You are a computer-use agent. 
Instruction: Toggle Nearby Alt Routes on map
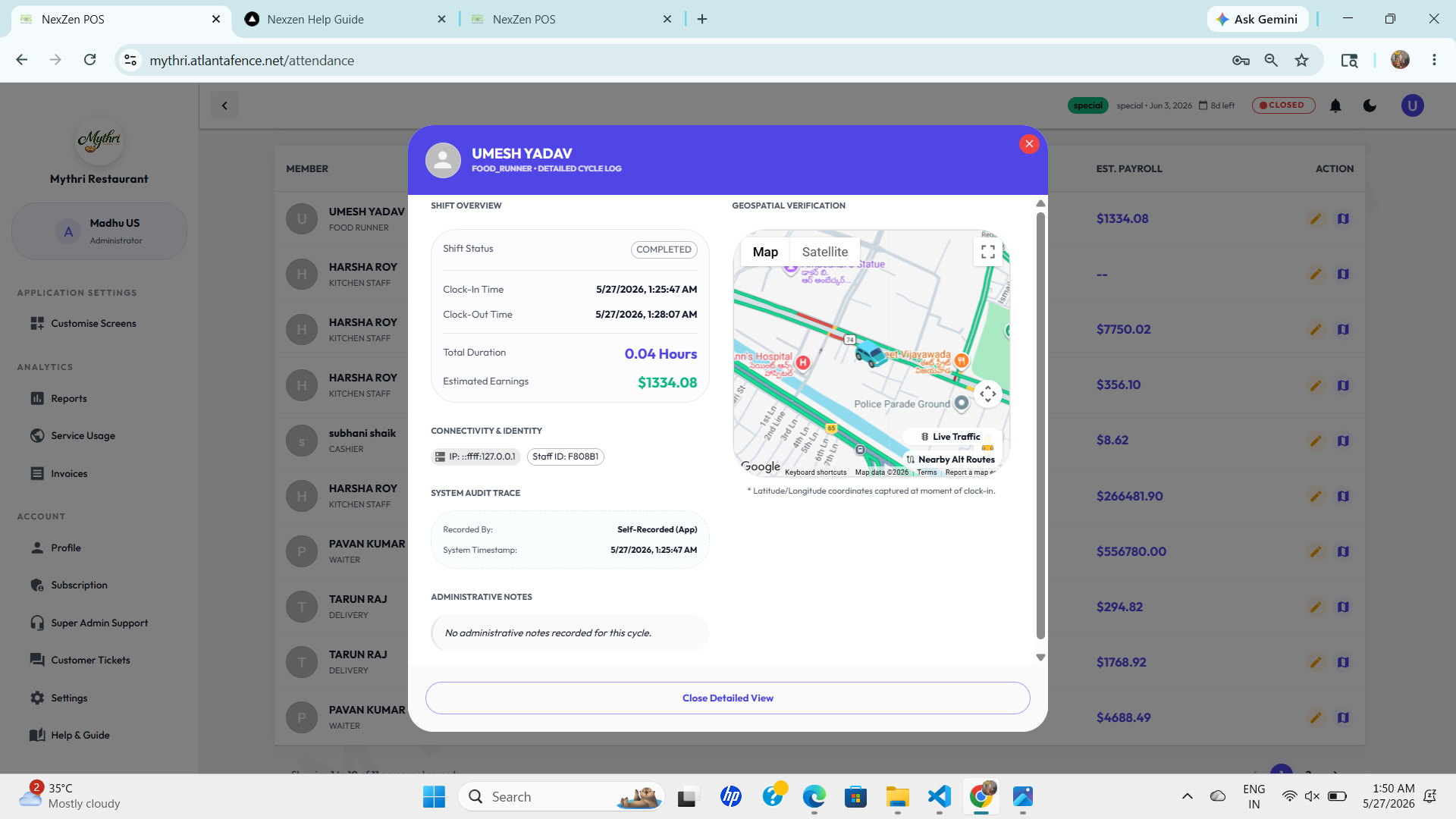[951, 460]
